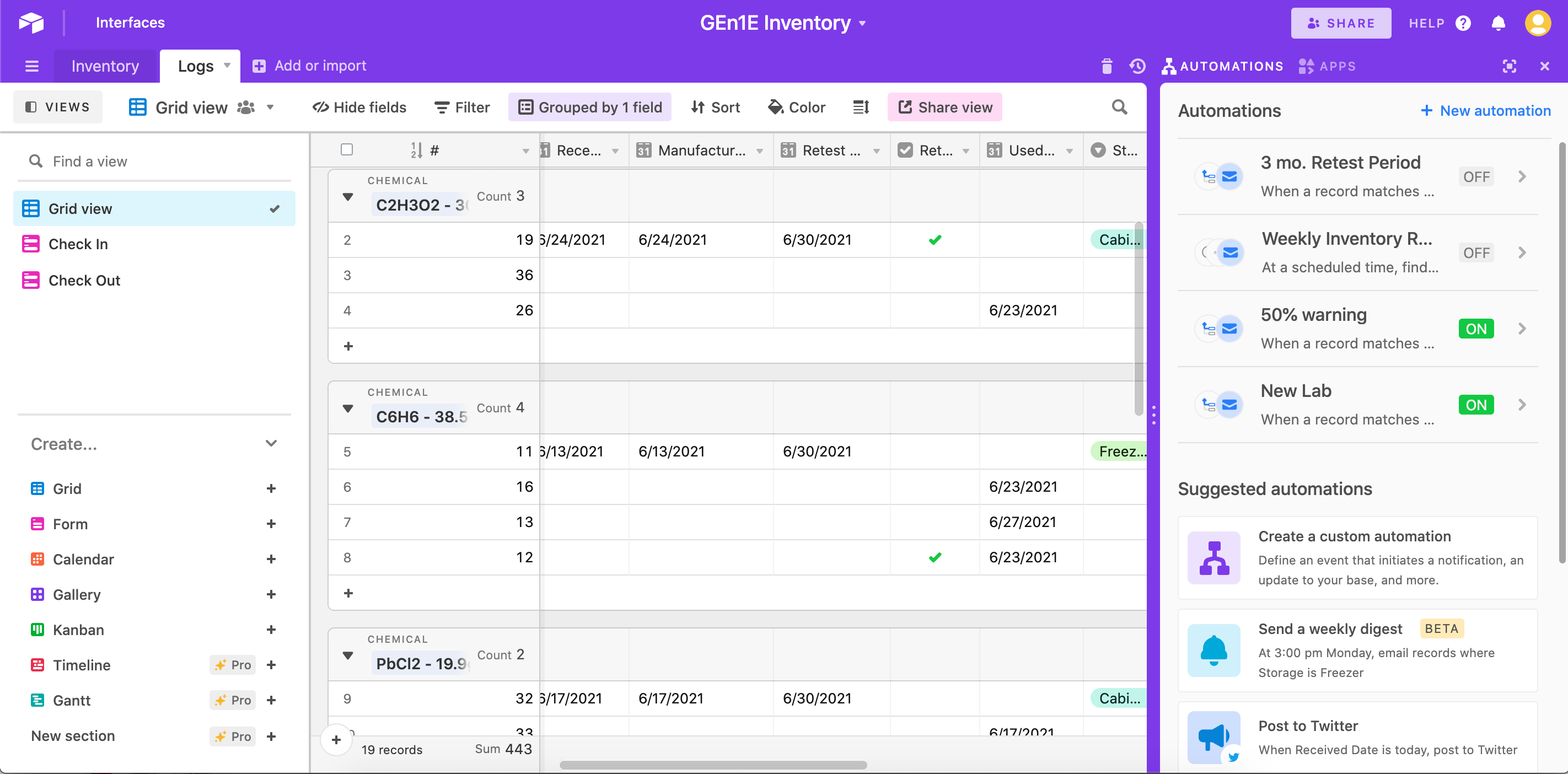
Task: Open base revision history icon
Action: pyautogui.click(x=1137, y=66)
